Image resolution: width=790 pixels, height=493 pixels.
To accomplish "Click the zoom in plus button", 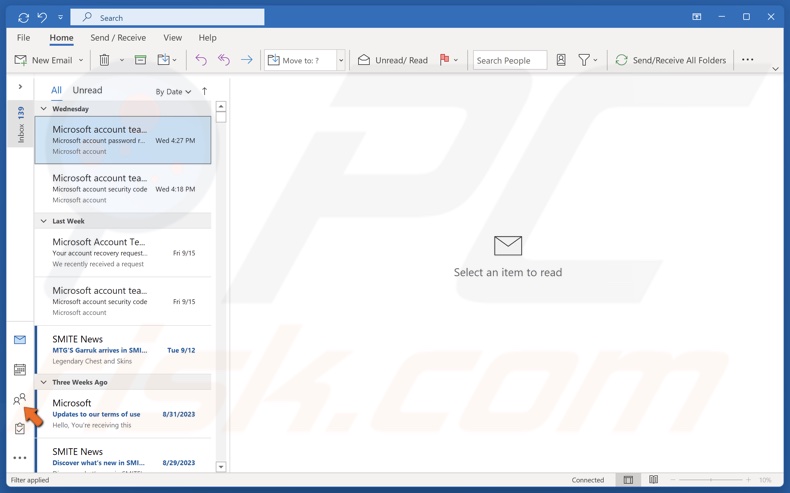I will pos(749,480).
